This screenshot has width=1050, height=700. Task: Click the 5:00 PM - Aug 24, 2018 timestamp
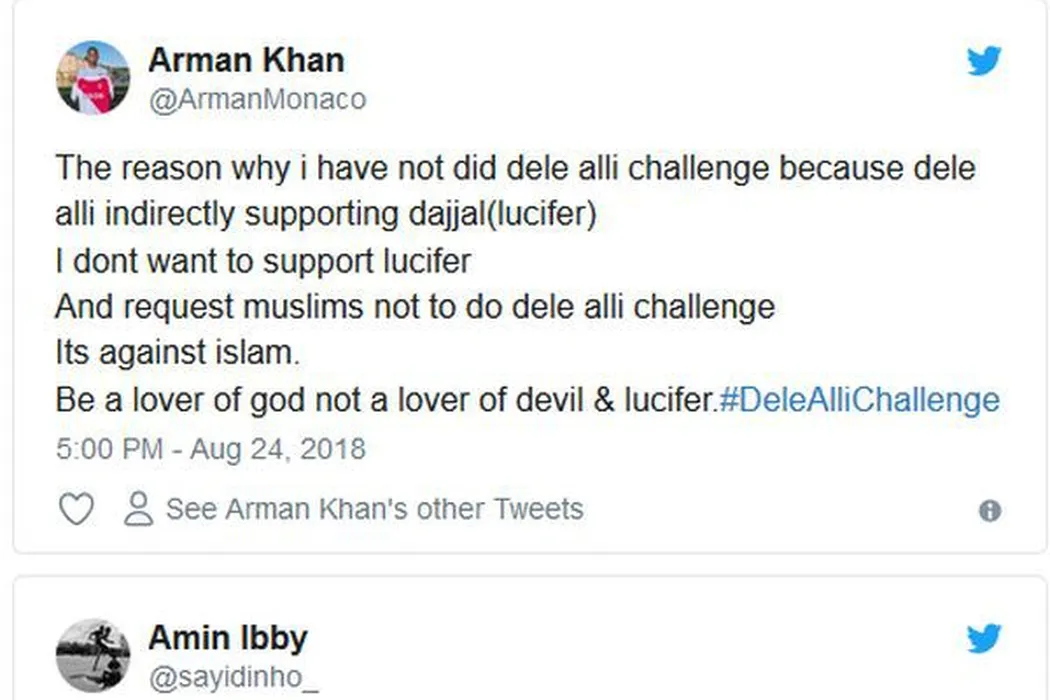(x=210, y=448)
